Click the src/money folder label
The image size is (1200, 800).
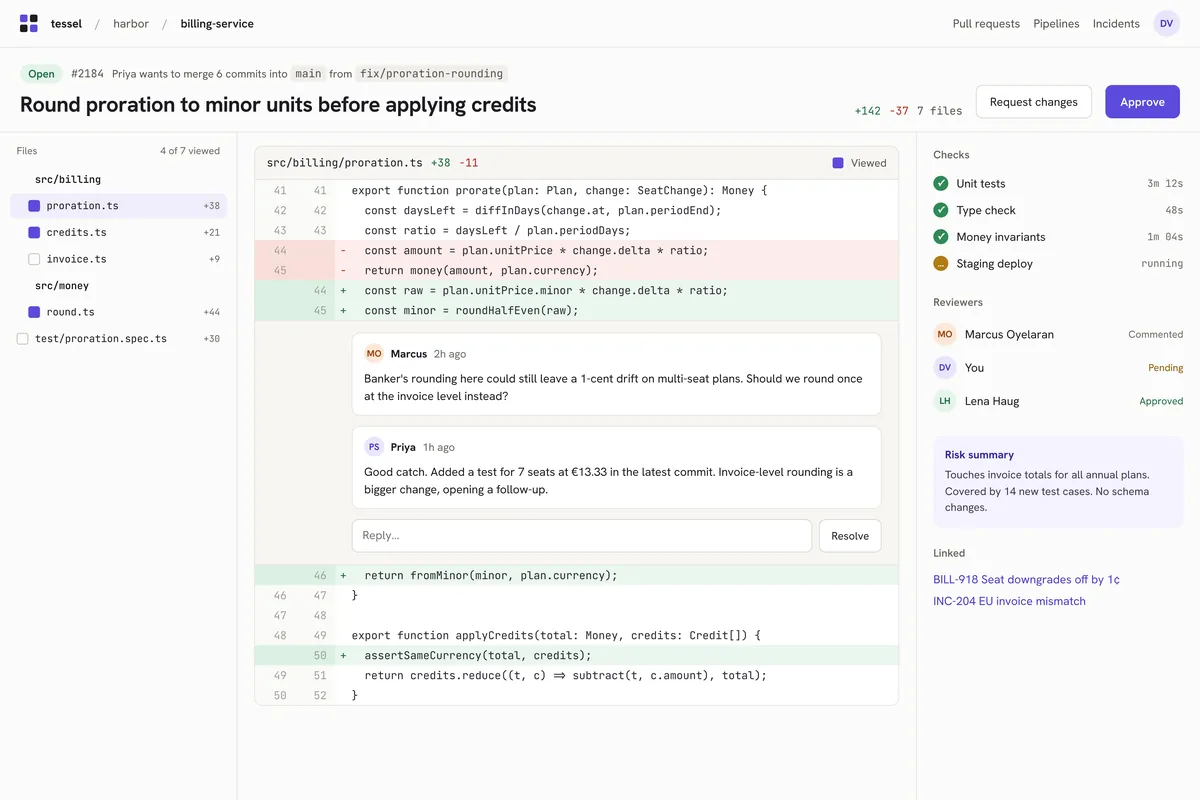pos(62,286)
